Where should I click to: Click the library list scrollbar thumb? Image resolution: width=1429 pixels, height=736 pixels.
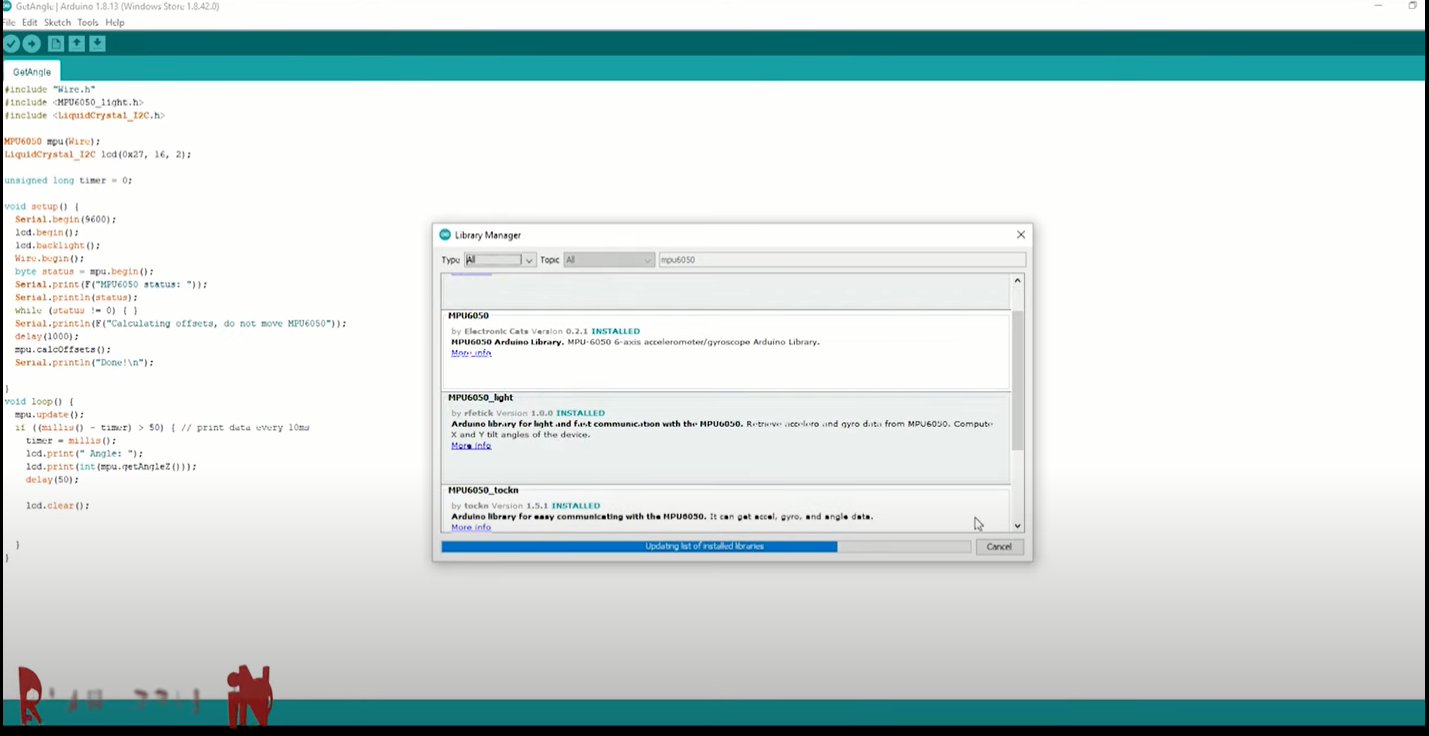point(1018,380)
